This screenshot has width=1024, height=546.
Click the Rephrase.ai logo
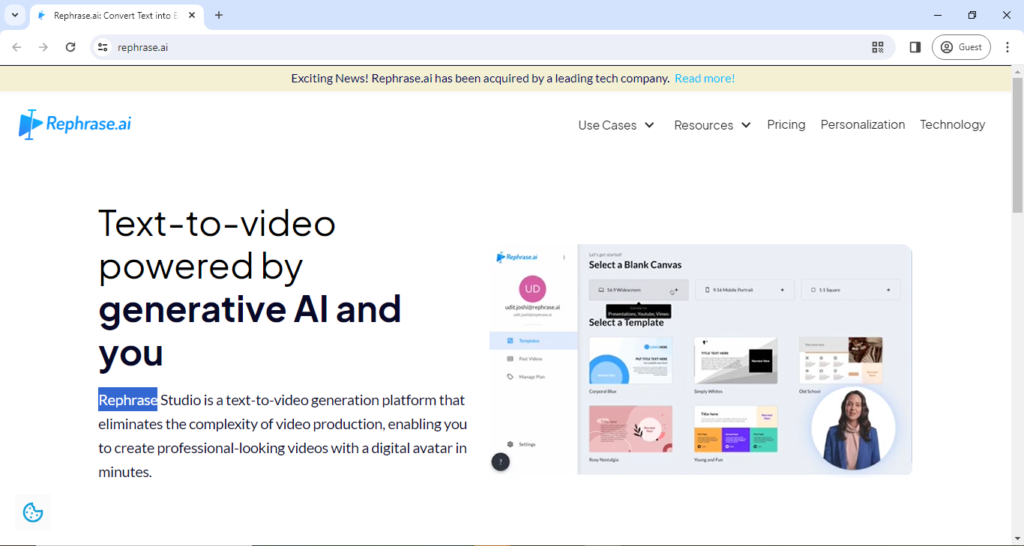pyautogui.click(x=75, y=124)
